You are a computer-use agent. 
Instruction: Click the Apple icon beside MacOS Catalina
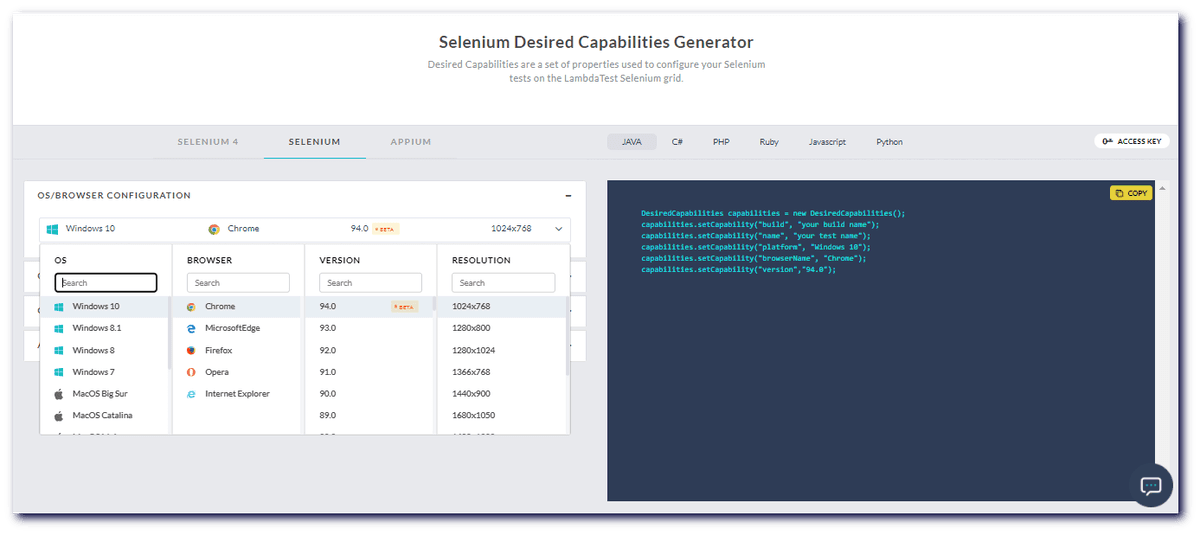(x=59, y=415)
